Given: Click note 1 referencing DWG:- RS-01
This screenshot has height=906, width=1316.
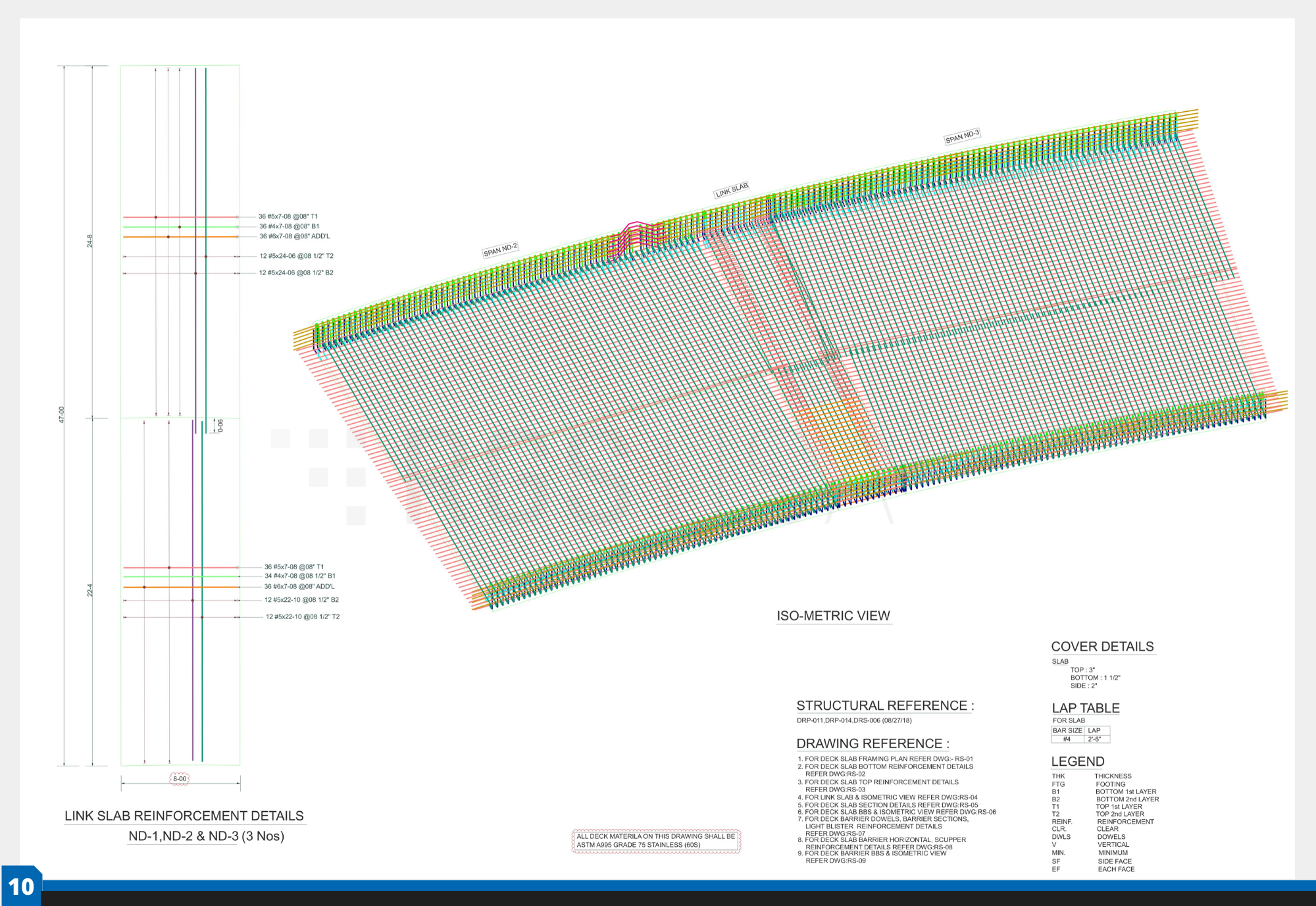Looking at the screenshot, I should (885, 759).
